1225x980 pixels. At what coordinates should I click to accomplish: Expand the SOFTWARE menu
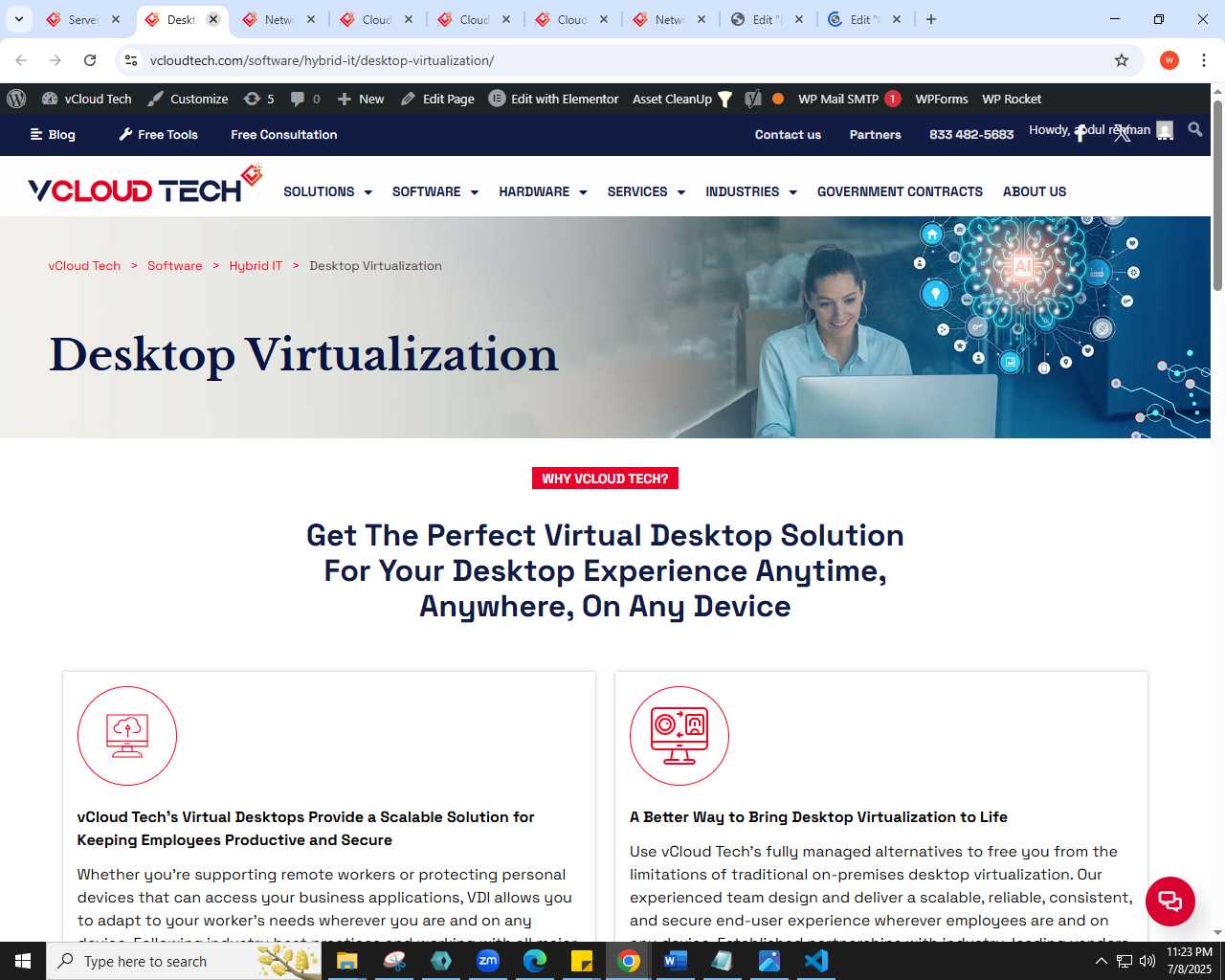[434, 191]
